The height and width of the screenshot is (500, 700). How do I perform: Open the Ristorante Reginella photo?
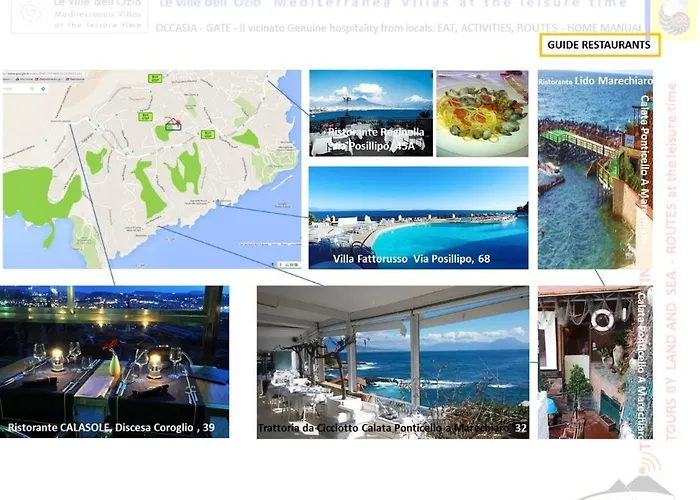coord(371,113)
